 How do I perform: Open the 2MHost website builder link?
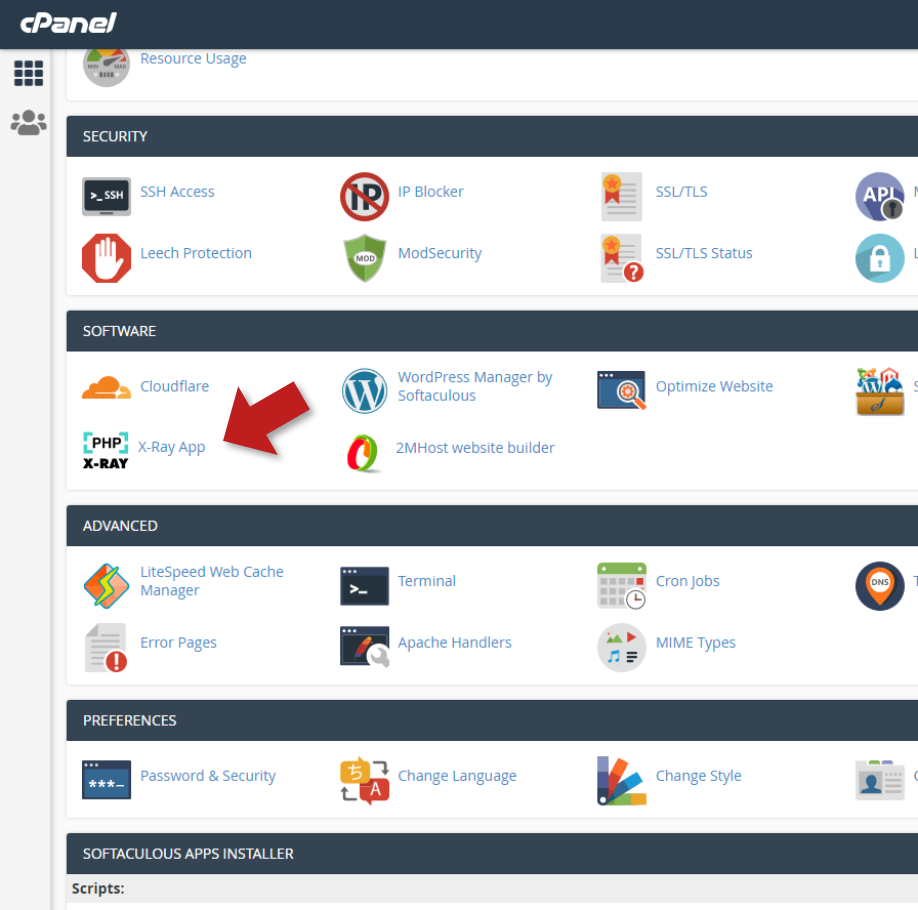coord(475,448)
